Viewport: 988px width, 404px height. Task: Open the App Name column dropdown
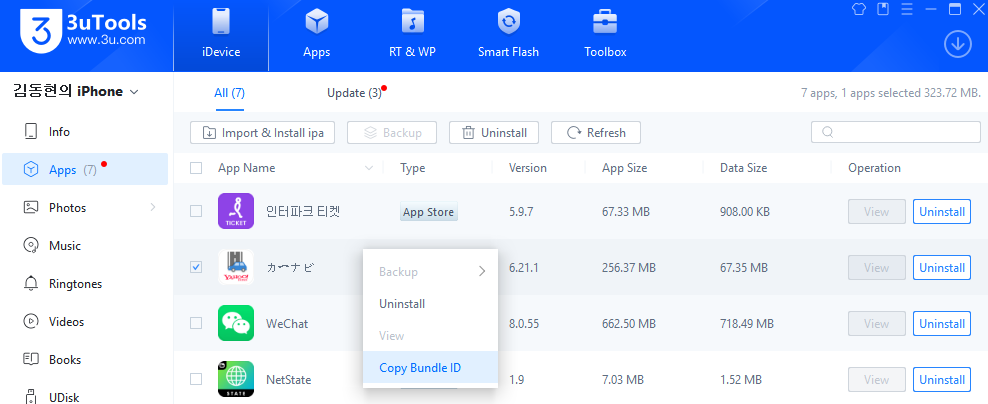(x=370, y=168)
